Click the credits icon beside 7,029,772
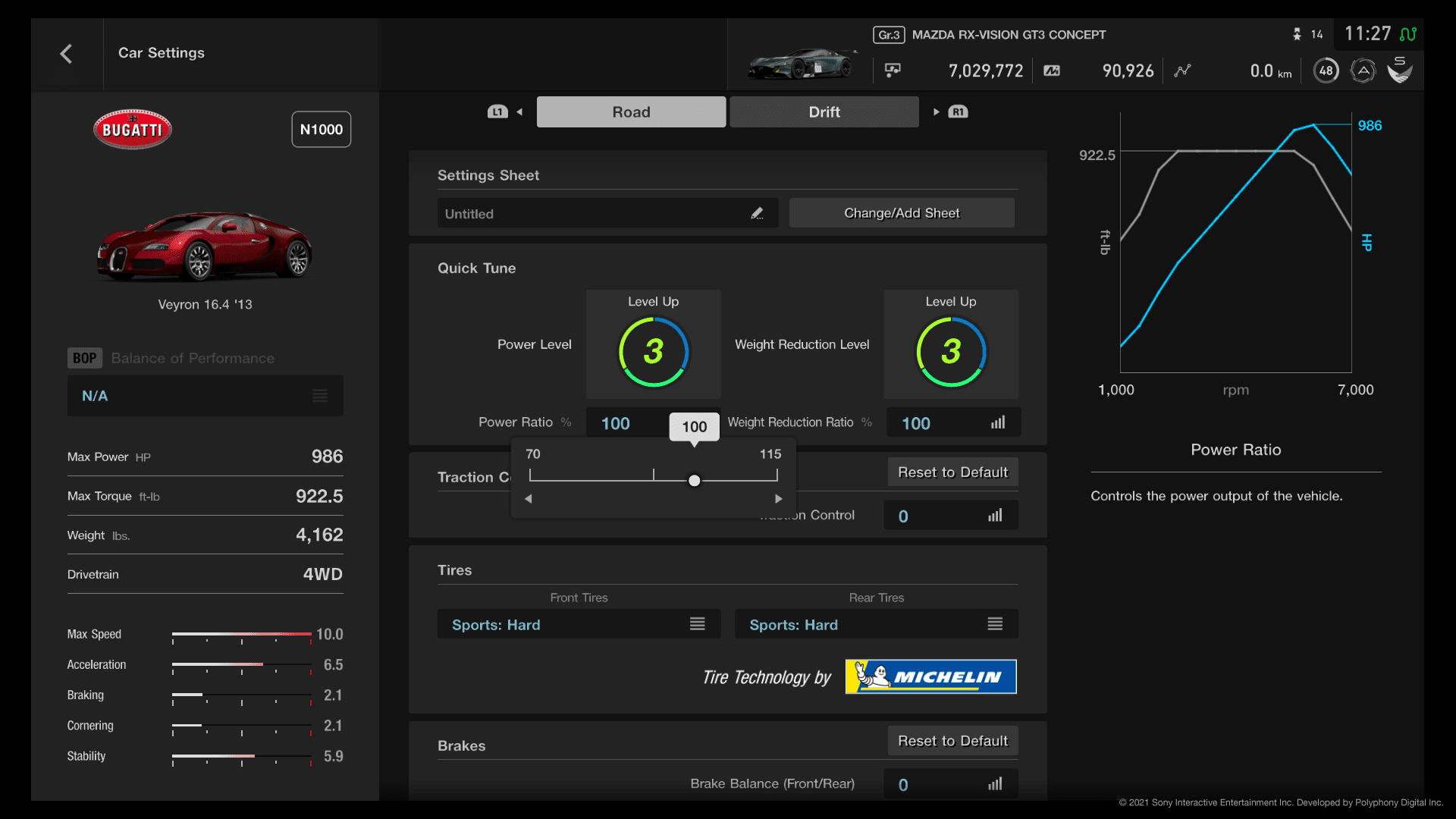 893,71
